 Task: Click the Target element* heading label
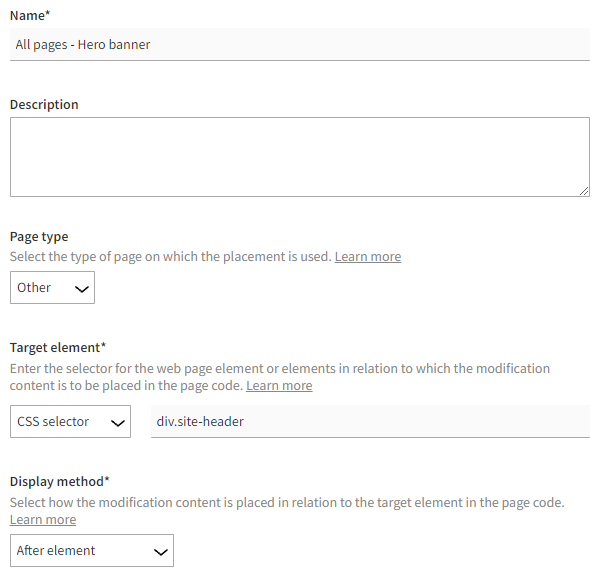pos(57,348)
